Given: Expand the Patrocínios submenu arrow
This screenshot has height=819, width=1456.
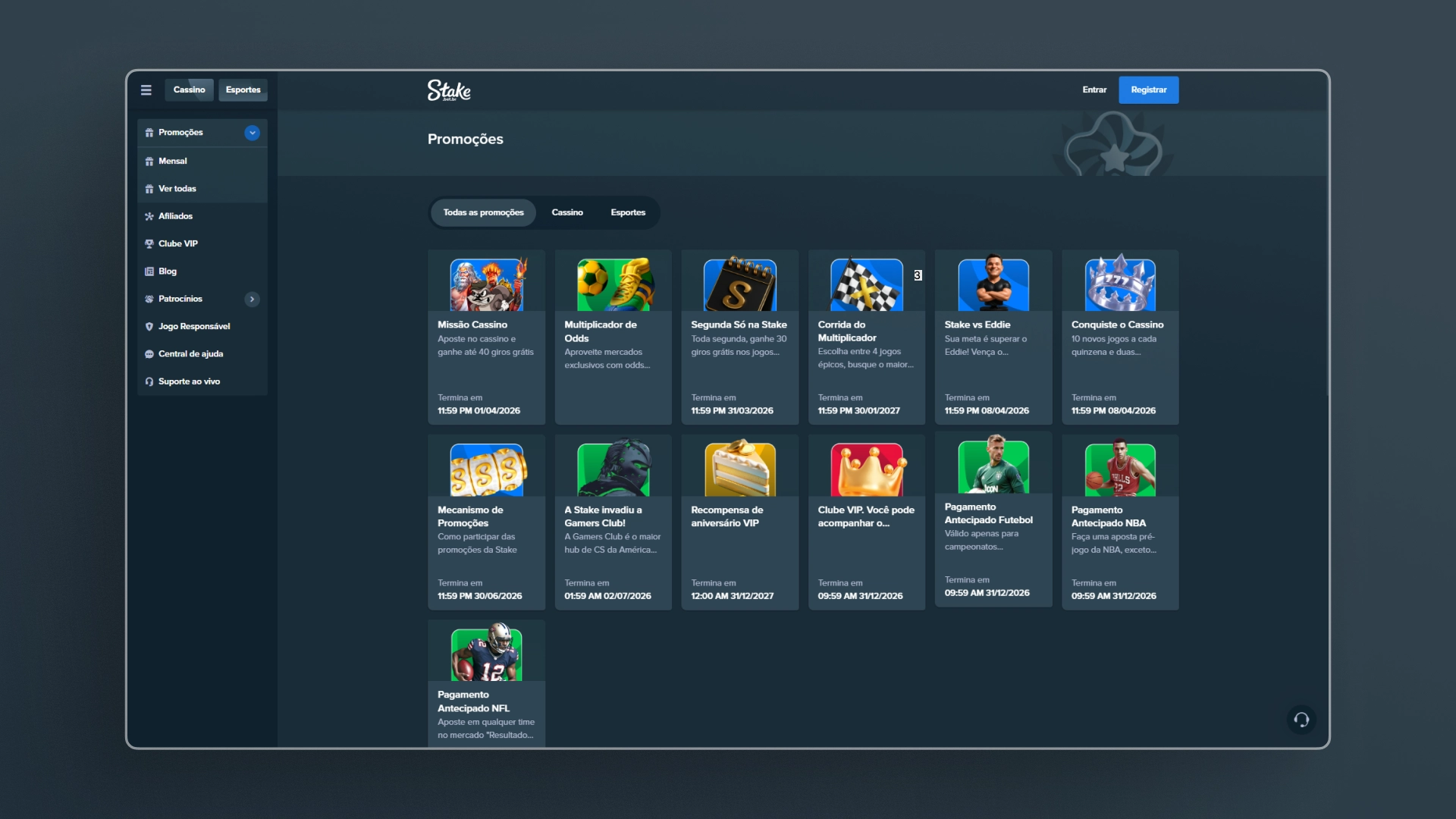Looking at the screenshot, I should pyautogui.click(x=253, y=299).
